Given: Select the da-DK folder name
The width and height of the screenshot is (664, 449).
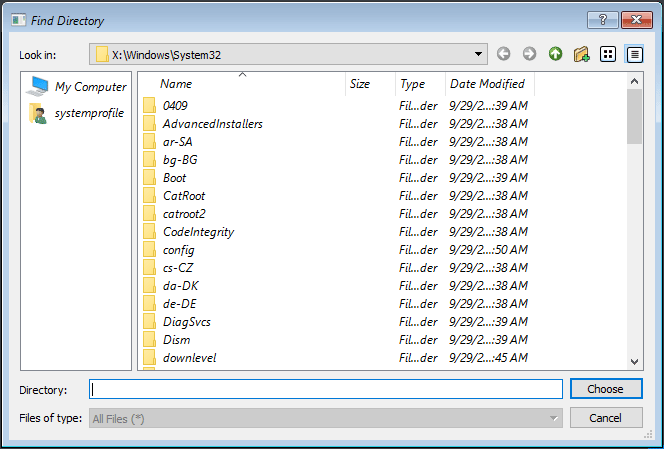Looking at the screenshot, I should pyautogui.click(x=181, y=286).
